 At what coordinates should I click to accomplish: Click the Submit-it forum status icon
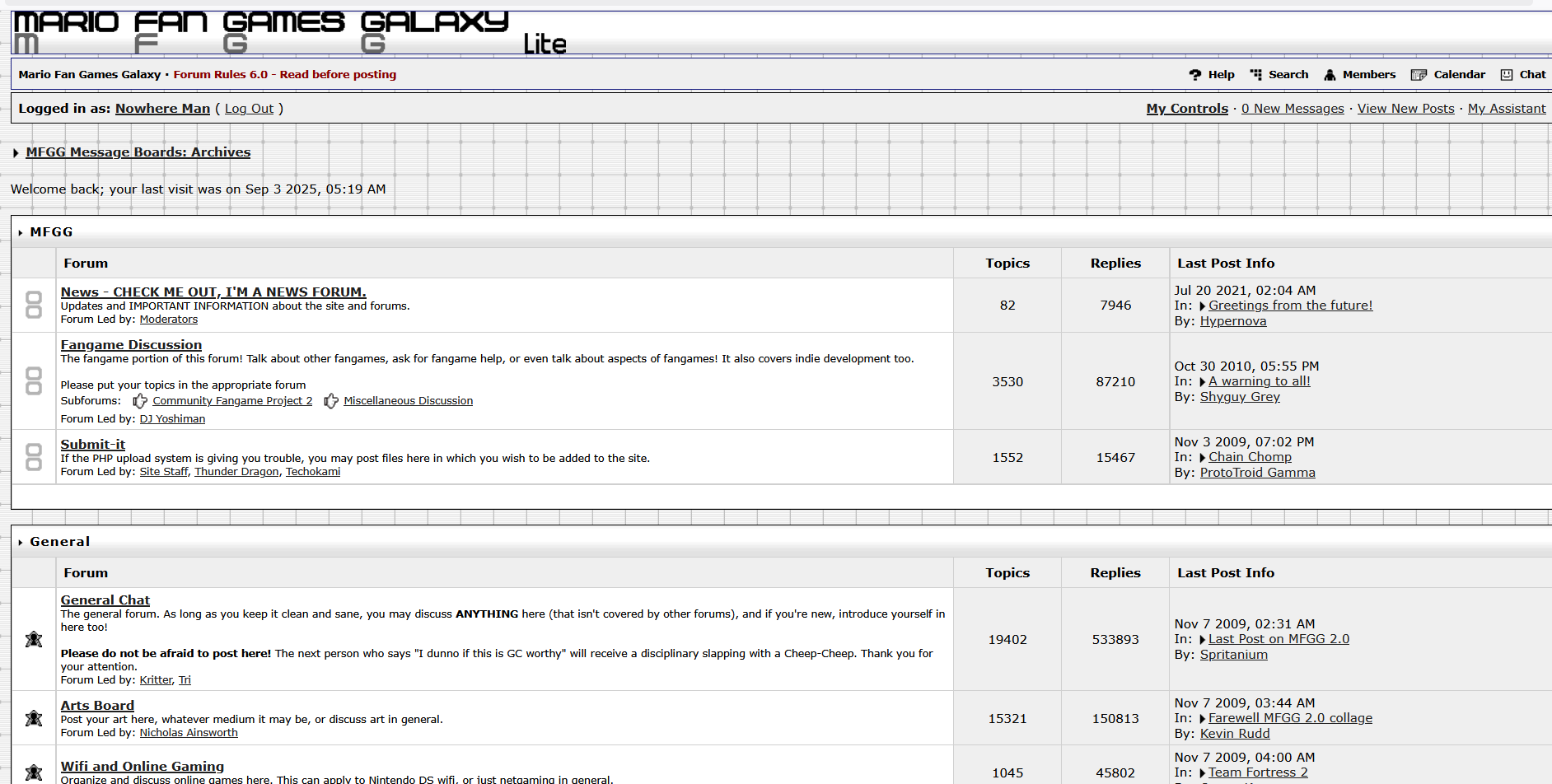(34, 457)
